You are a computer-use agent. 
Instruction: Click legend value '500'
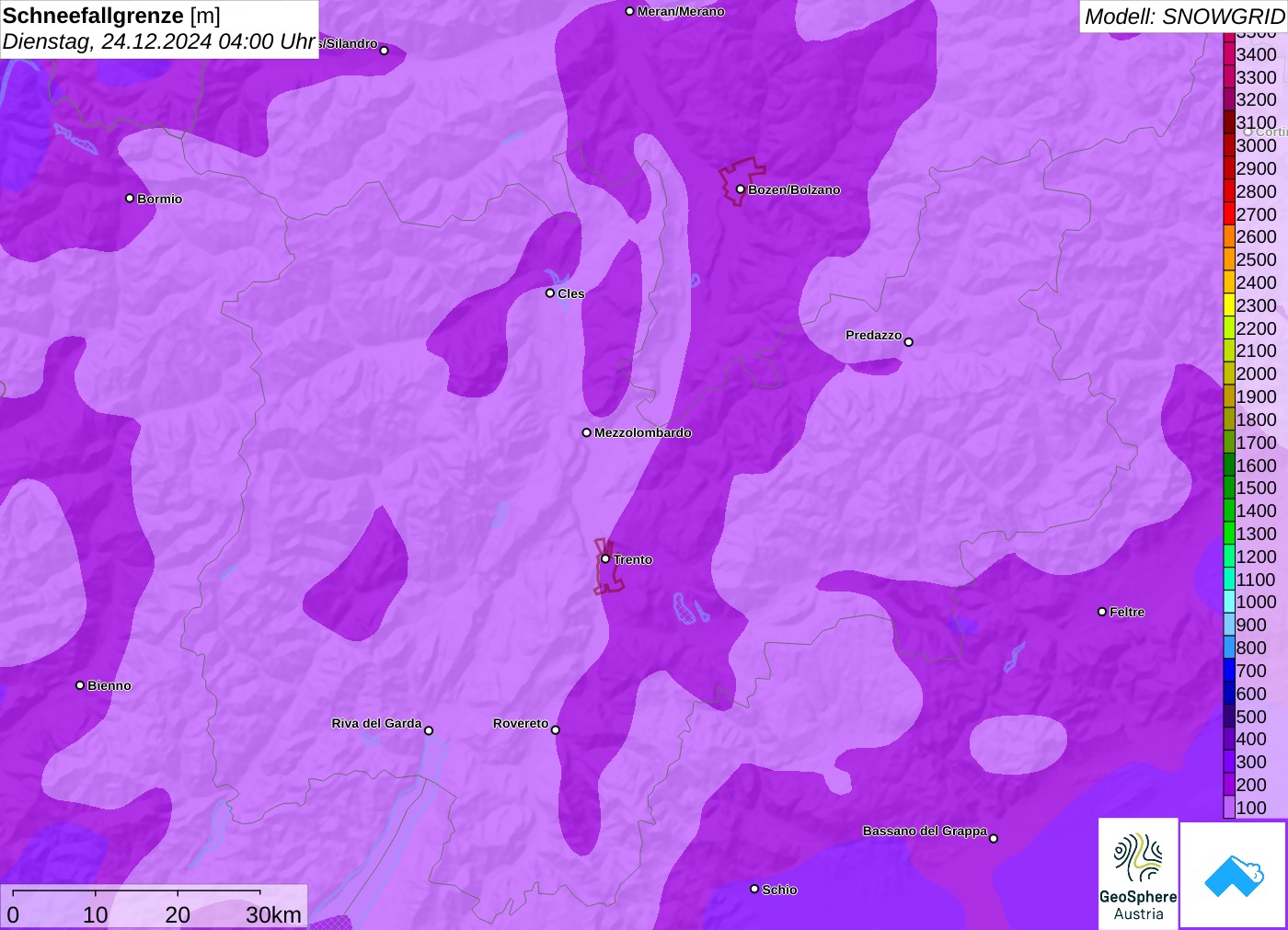click(1251, 717)
